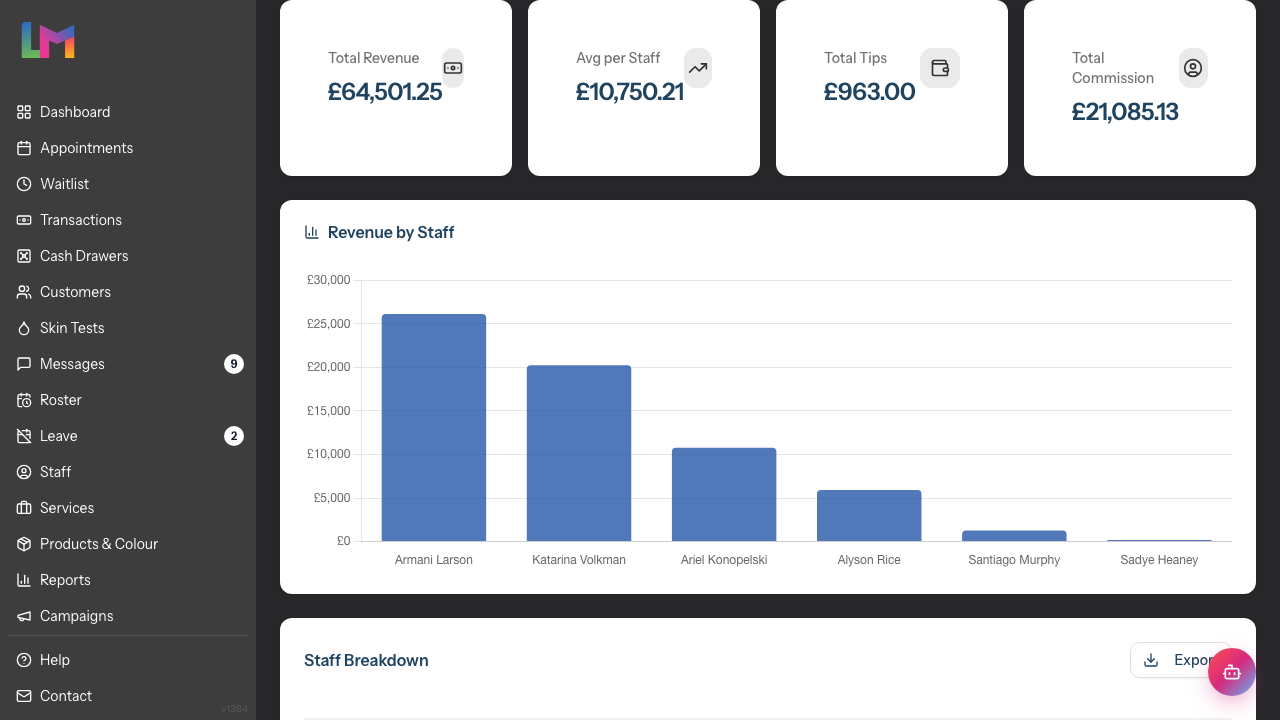Click the Reports bar chart icon
The height and width of the screenshot is (720, 1280).
point(24,580)
